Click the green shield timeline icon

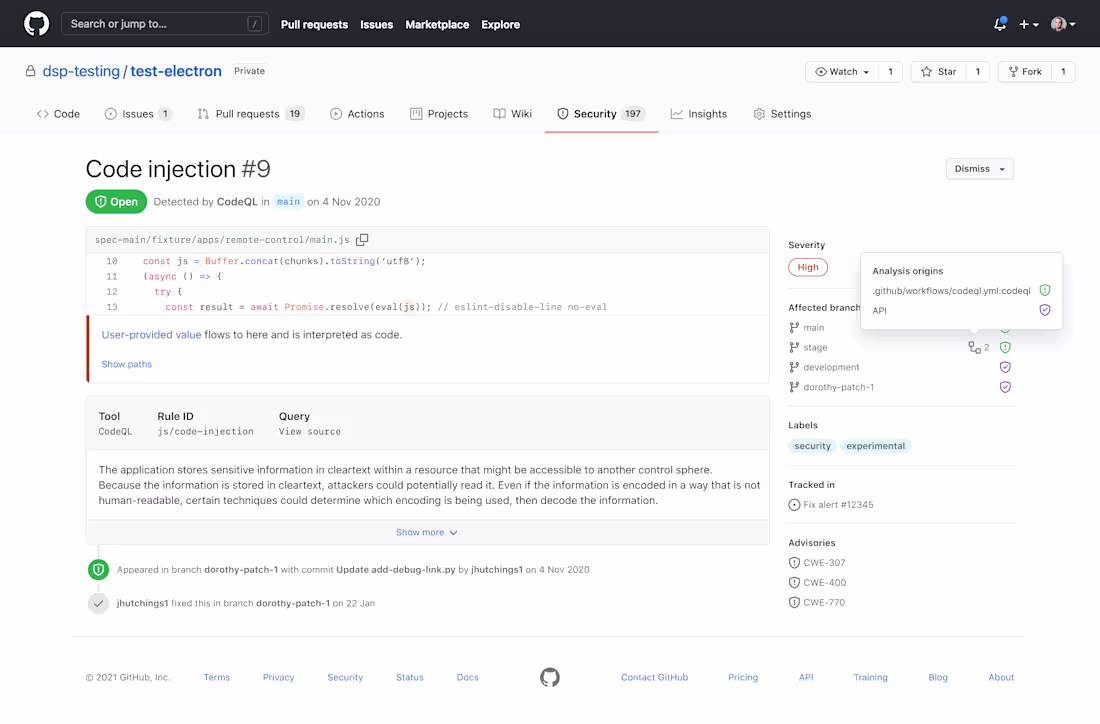(98, 570)
